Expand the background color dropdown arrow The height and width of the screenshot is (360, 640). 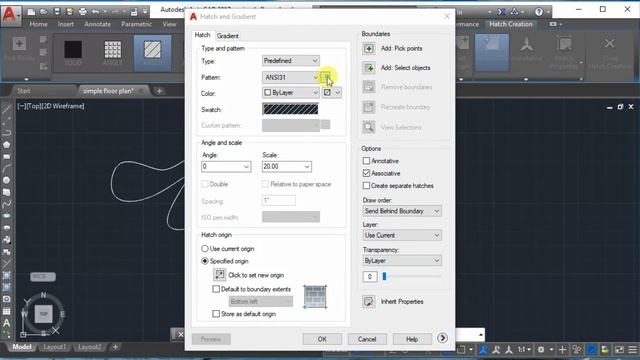click(x=338, y=93)
